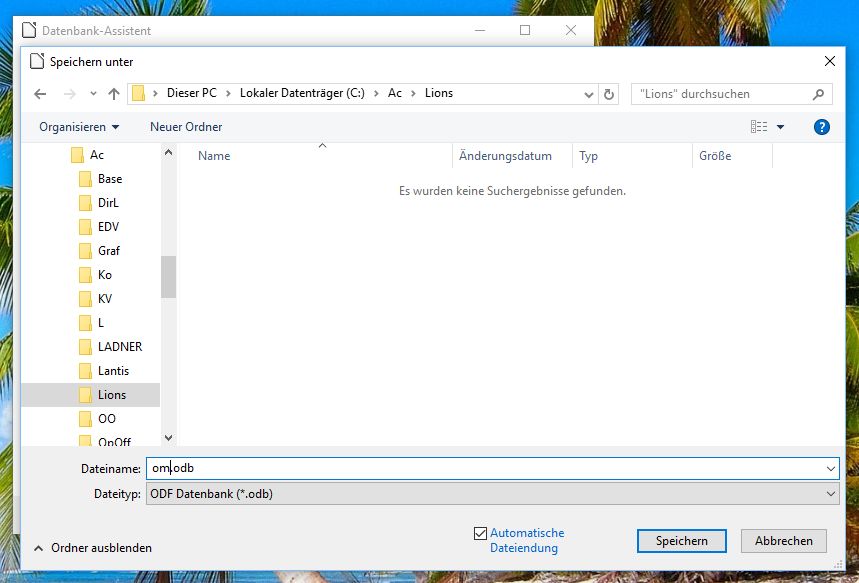Click Lions in breadcrumb path
The image size is (859, 583).
439,93
